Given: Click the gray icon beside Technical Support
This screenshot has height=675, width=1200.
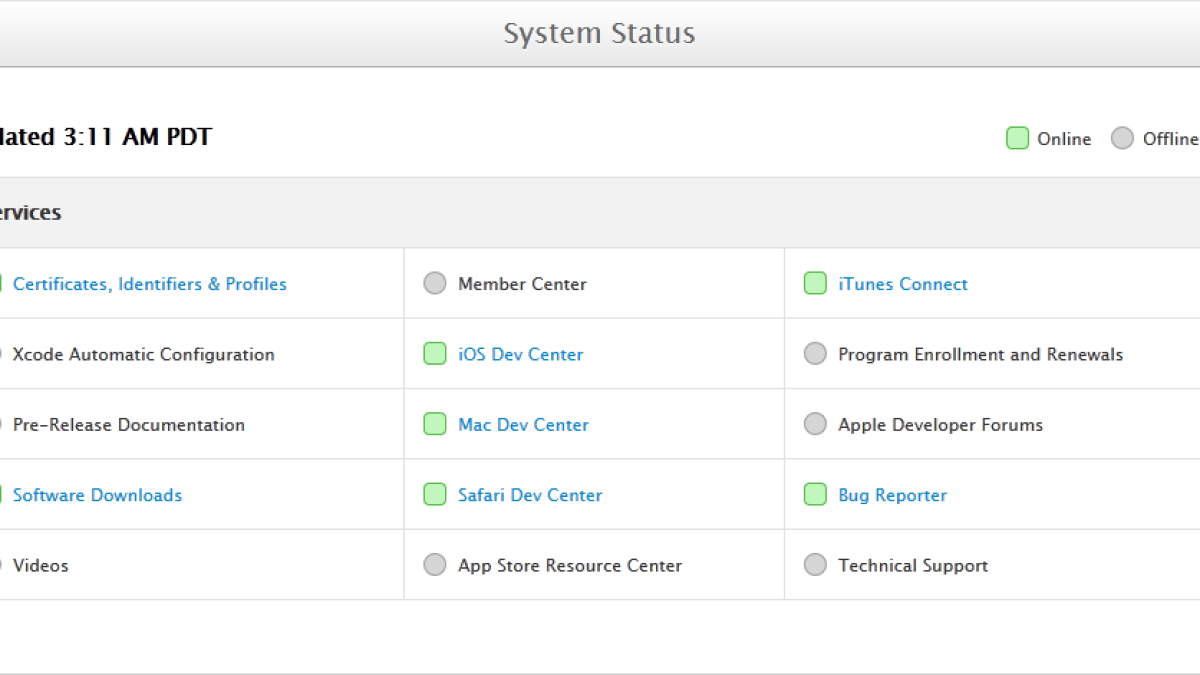Looking at the screenshot, I should pos(815,564).
